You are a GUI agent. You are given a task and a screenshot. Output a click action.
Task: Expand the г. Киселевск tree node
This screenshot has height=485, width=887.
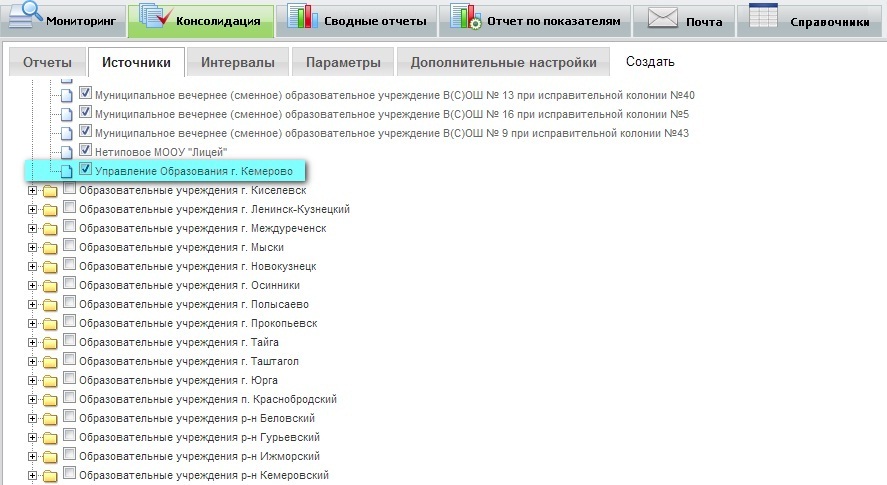(32, 191)
